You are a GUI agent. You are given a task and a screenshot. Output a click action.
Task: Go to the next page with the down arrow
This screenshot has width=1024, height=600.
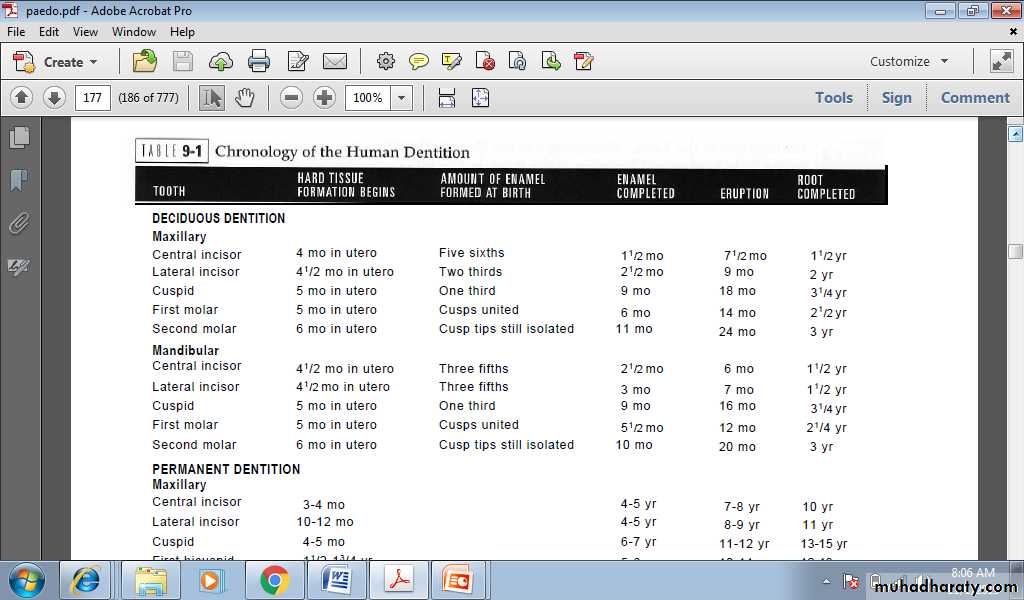pyautogui.click(x=54, y=98)
